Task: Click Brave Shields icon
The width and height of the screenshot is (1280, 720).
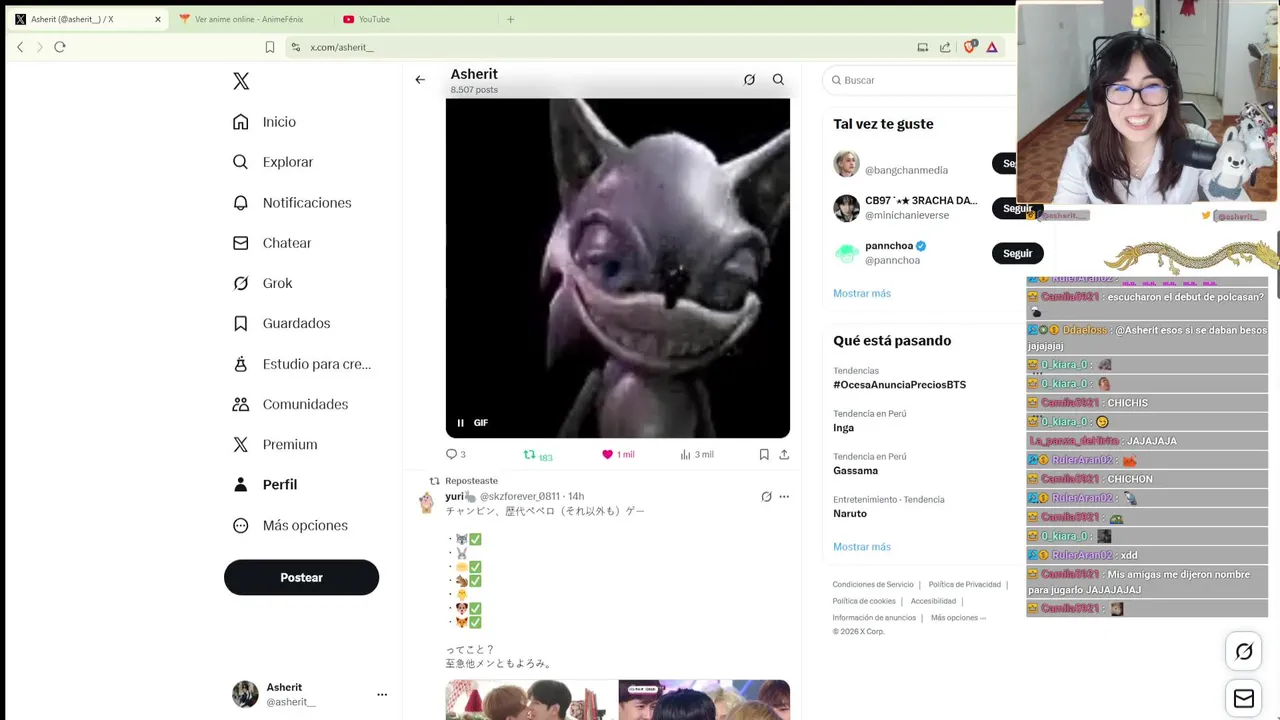Action: [x=969, y=47]
